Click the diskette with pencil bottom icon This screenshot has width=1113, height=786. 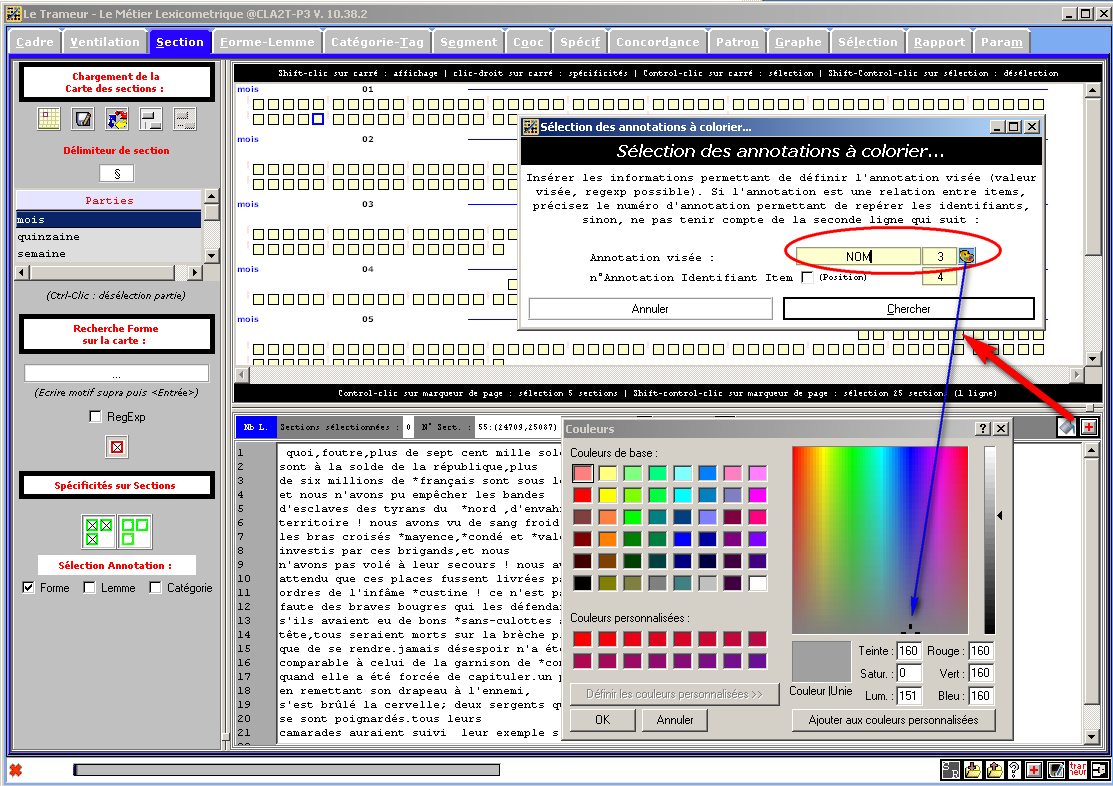1056,770
